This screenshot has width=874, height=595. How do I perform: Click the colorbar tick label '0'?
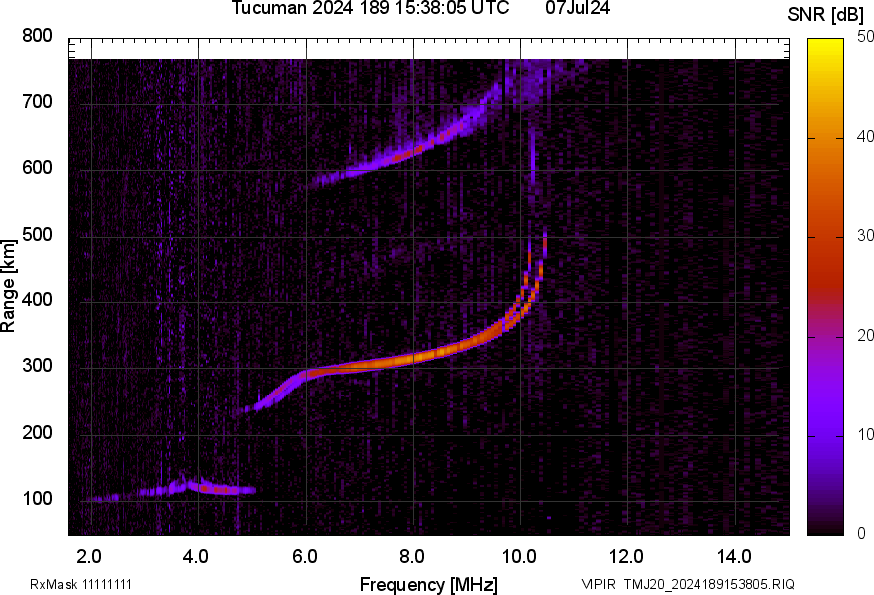point(862,534)
